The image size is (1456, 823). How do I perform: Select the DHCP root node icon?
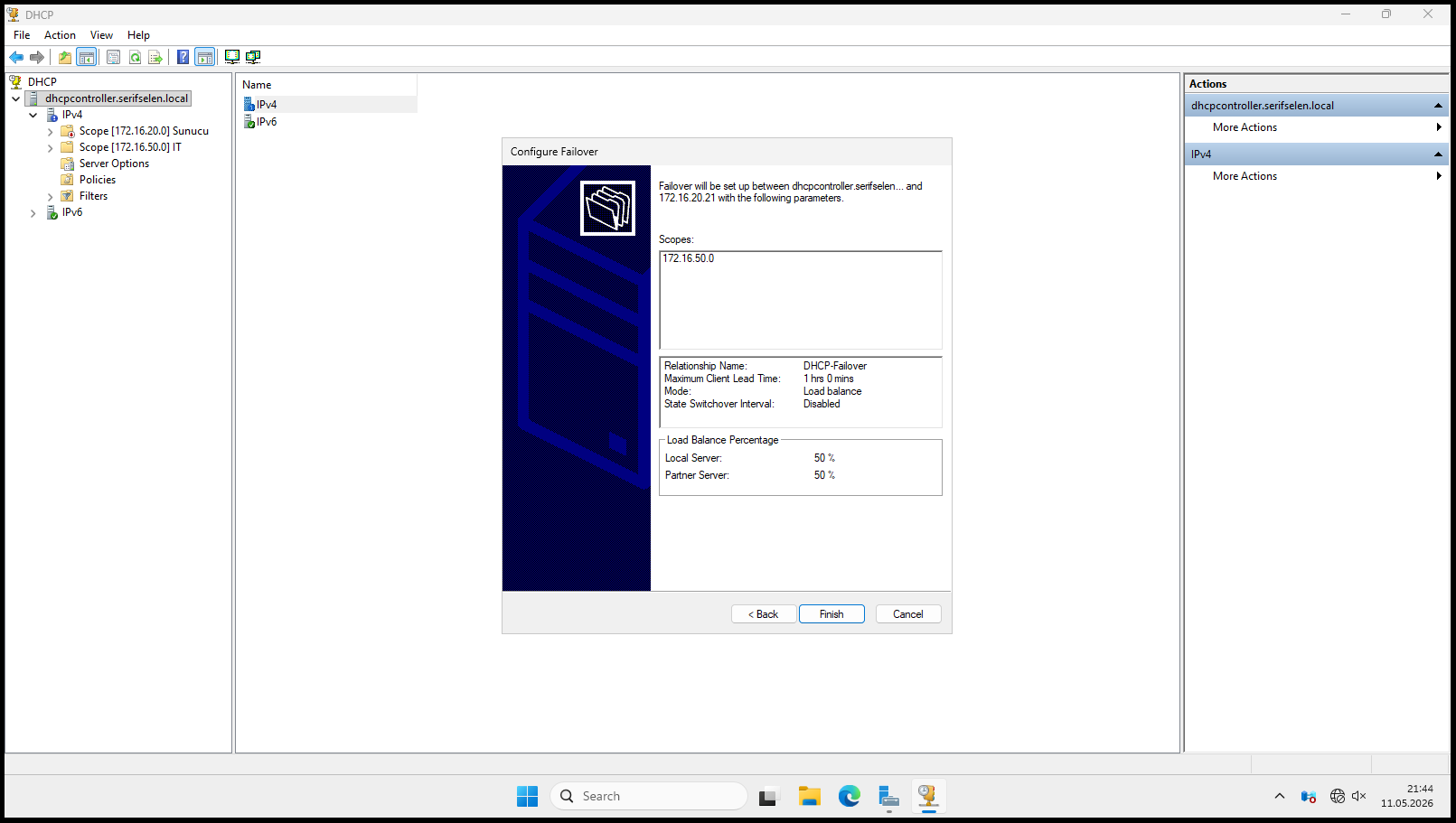(x=15, y=81)
